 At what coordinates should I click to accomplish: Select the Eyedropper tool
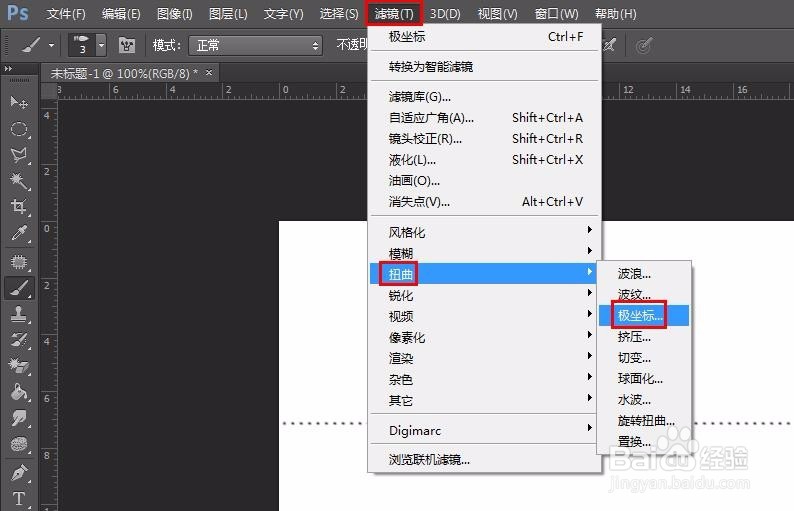tap(19, 232)
